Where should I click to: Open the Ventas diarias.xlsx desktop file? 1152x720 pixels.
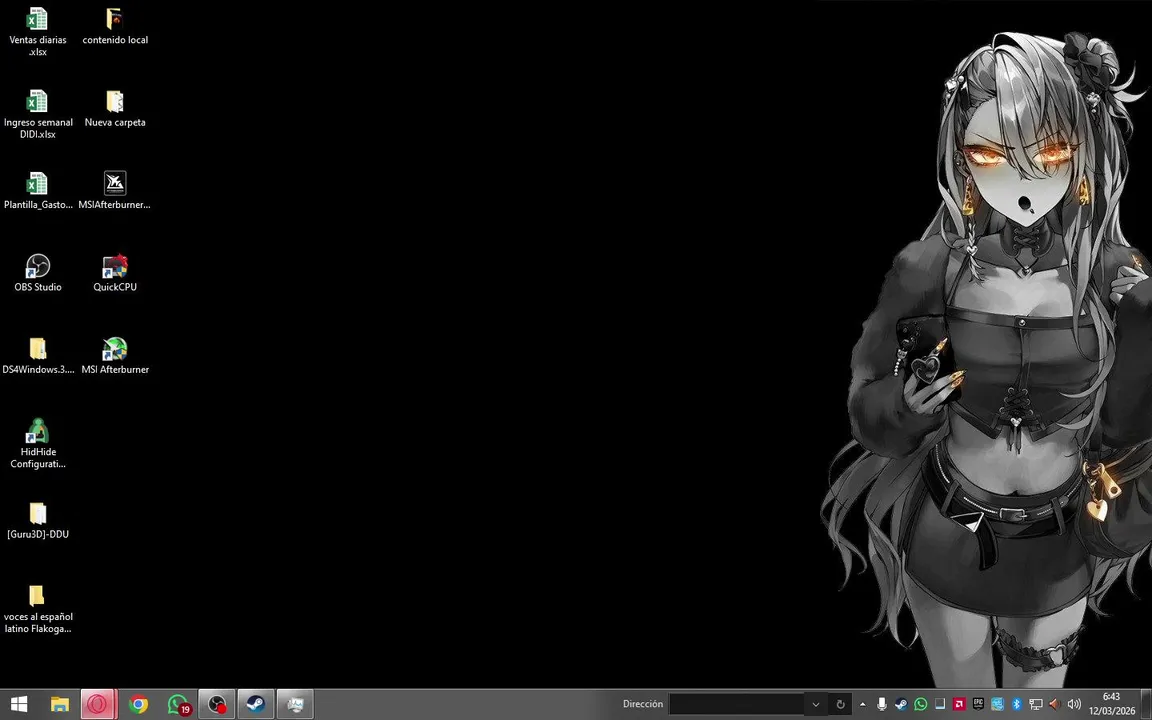pyautogui.click(x=37, y=32)
